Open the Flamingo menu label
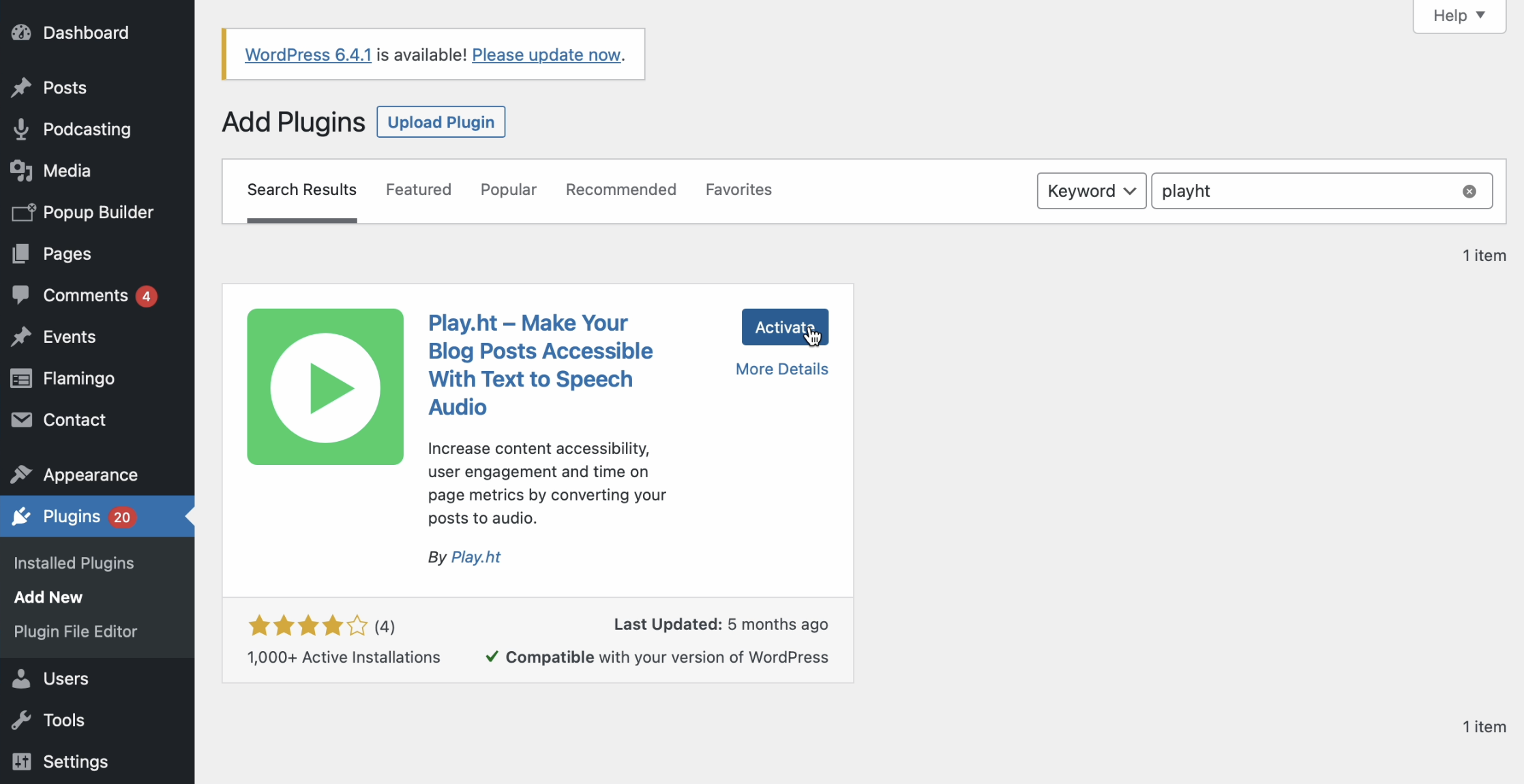Screen dimensions: 1524x784 (79, 378)
